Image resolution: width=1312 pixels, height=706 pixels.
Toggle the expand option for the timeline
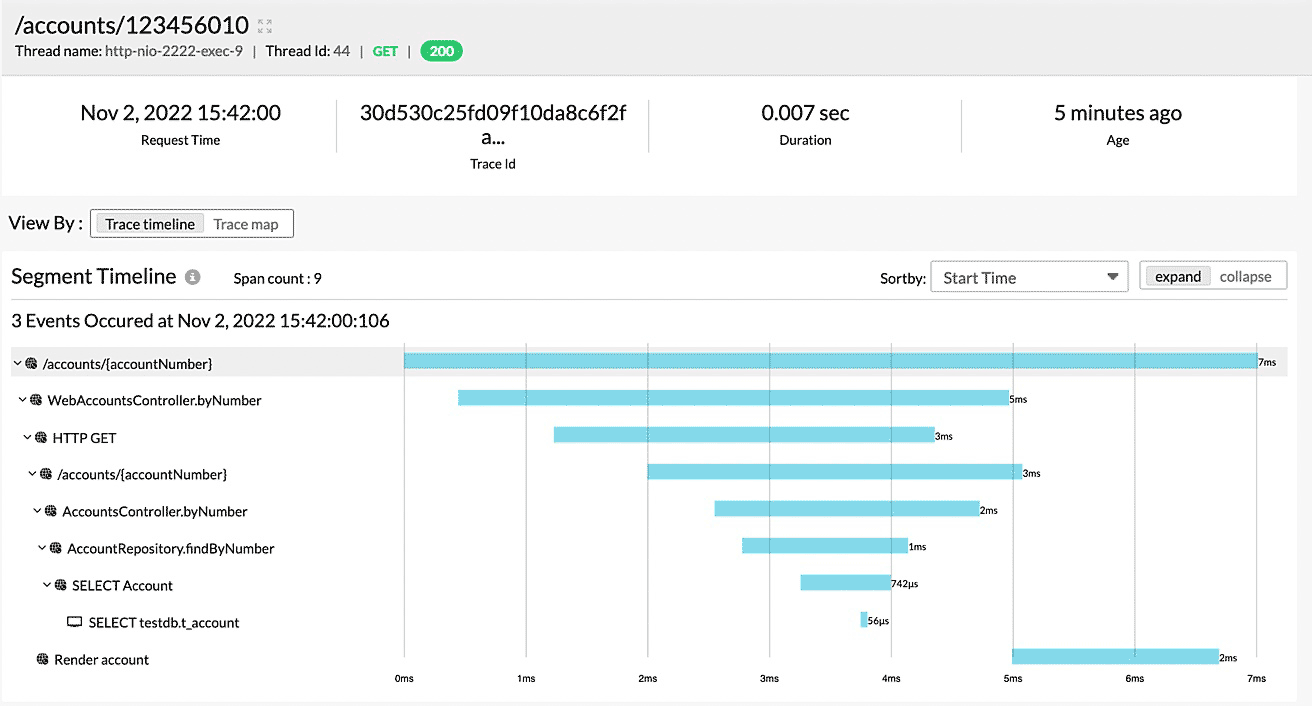pyautogui.click(x=1178, y=276)
